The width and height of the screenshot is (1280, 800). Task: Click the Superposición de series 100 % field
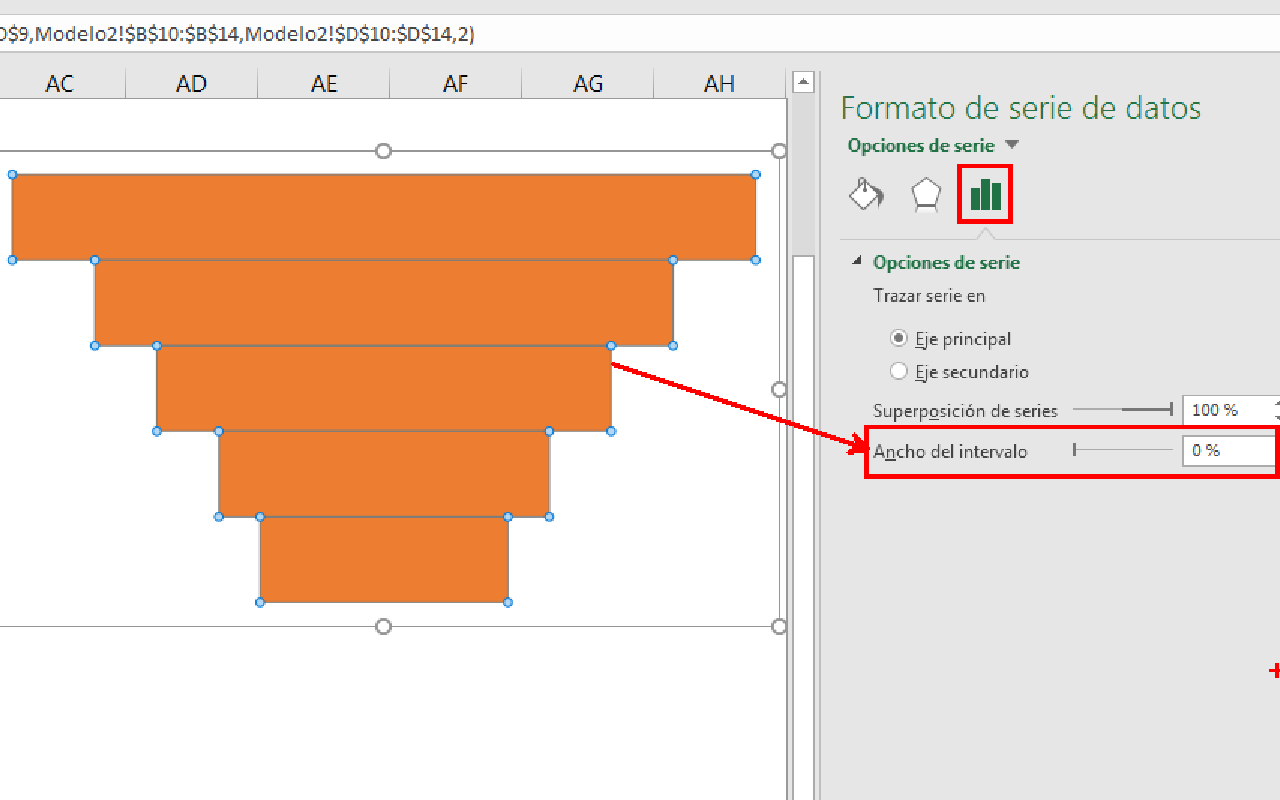point(1226,410)
